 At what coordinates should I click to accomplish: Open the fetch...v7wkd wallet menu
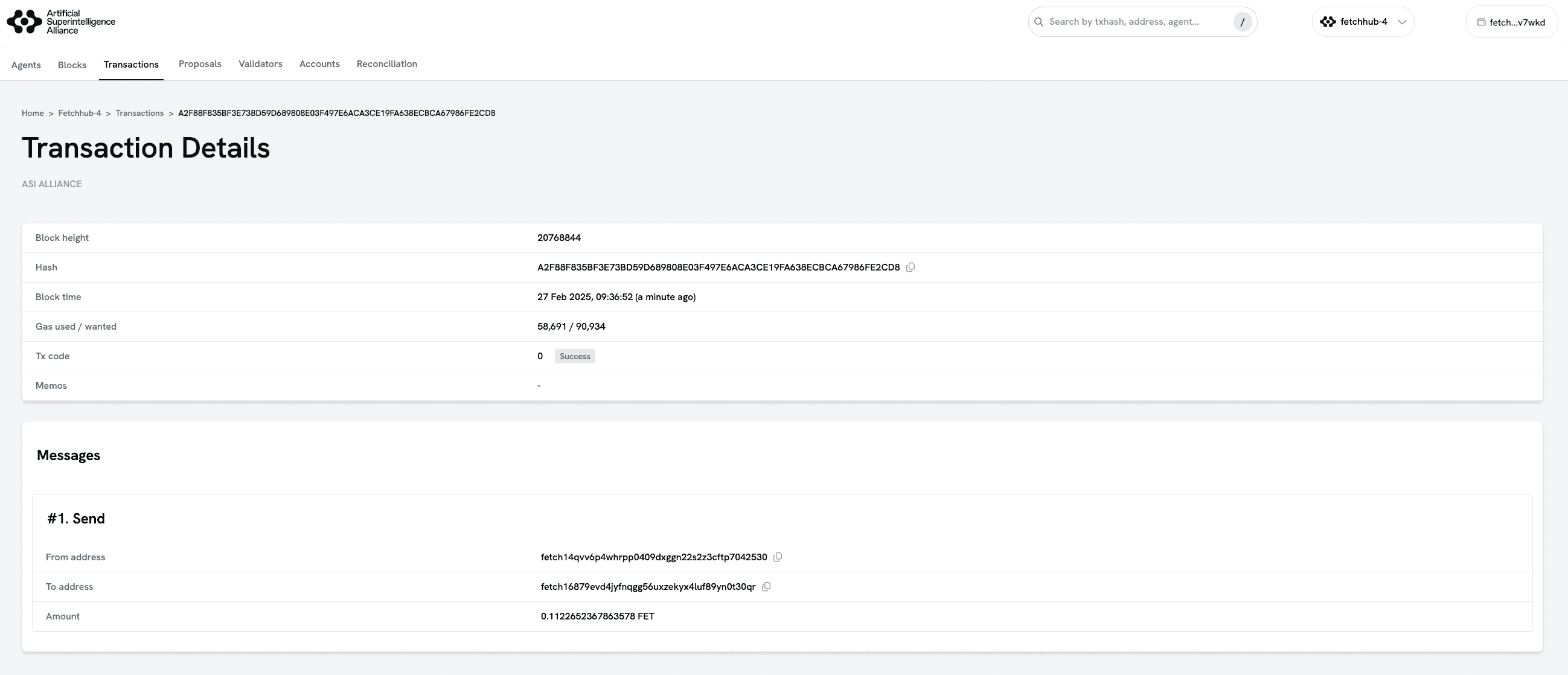1516,22
